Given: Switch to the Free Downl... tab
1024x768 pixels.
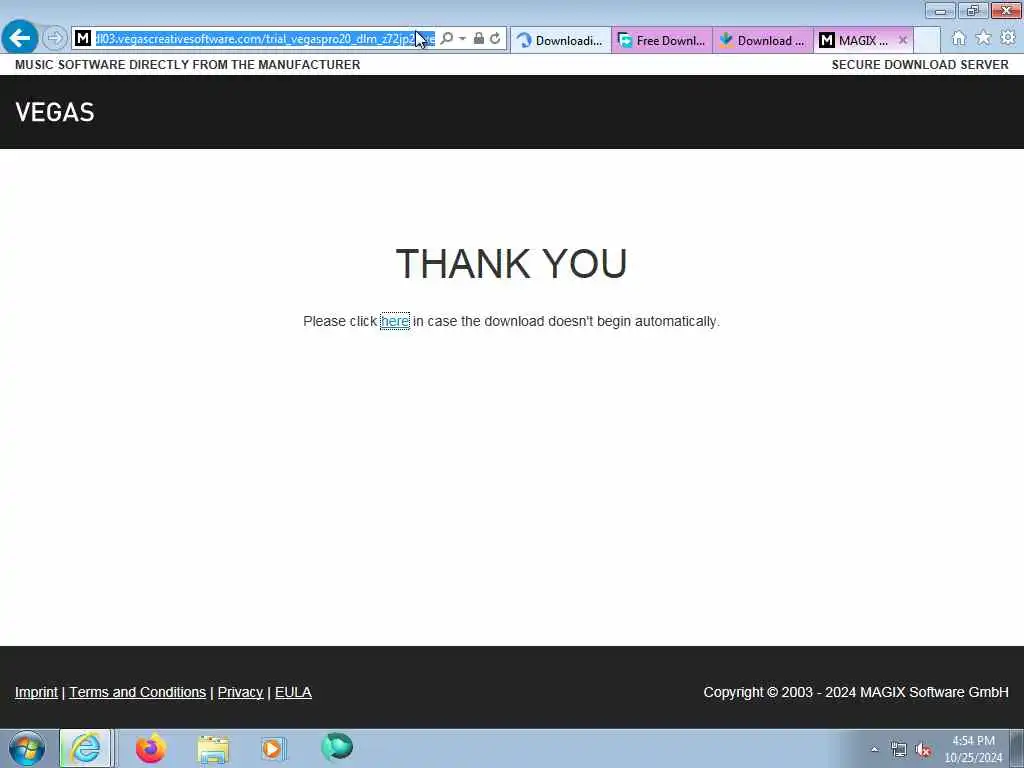Looking at the screenshot, I should (662, 40).
